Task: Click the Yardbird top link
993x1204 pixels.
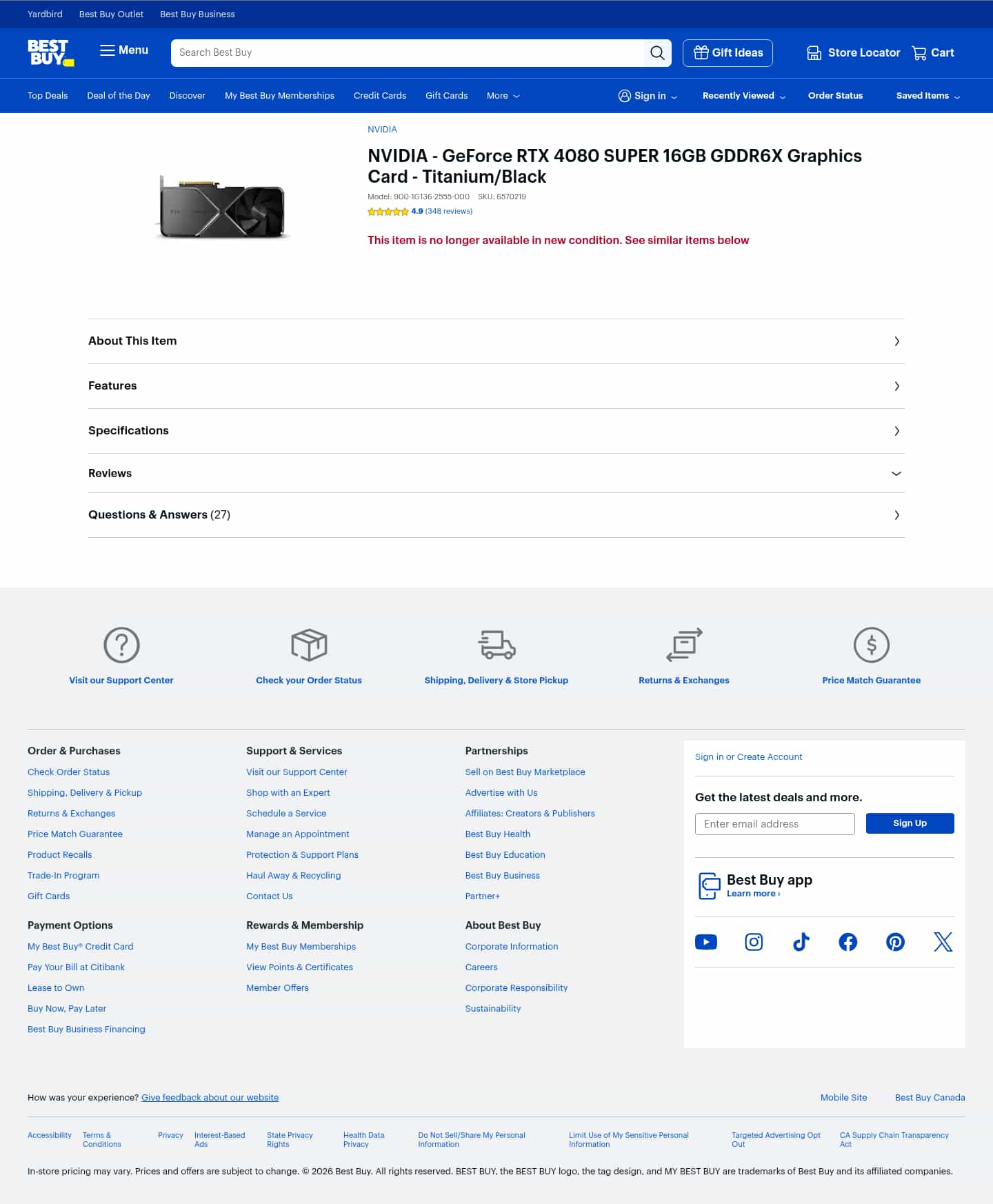Action: coord(45,14)
